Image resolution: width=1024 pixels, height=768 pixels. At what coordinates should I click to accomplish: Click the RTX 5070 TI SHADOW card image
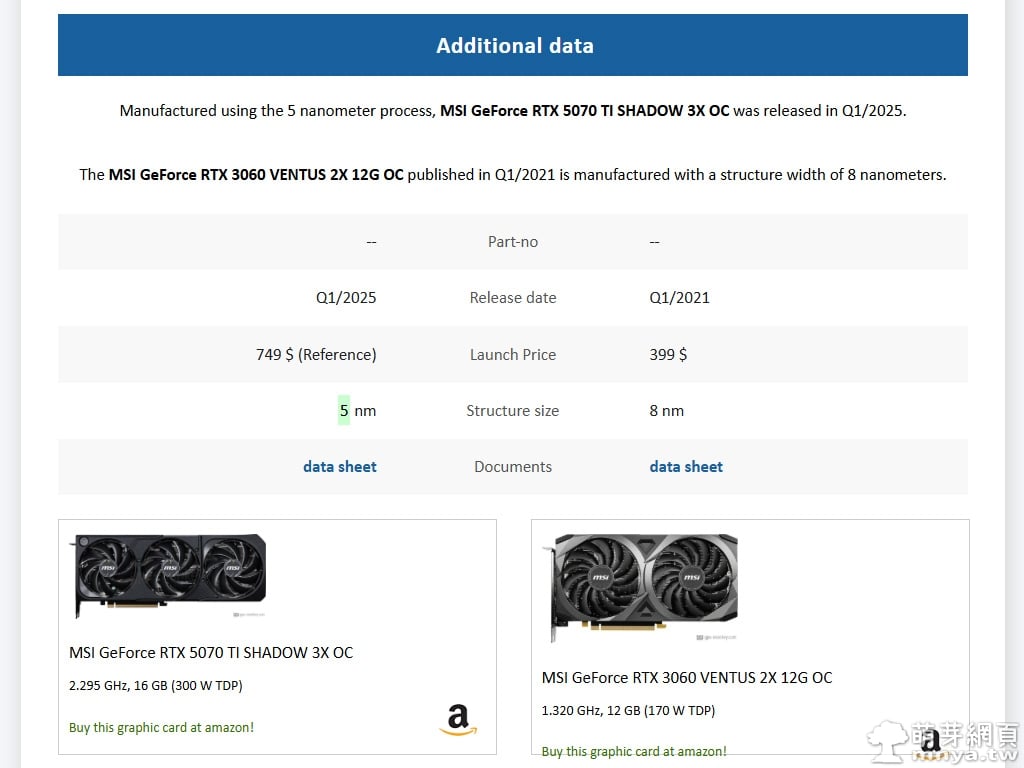[168, 574]
